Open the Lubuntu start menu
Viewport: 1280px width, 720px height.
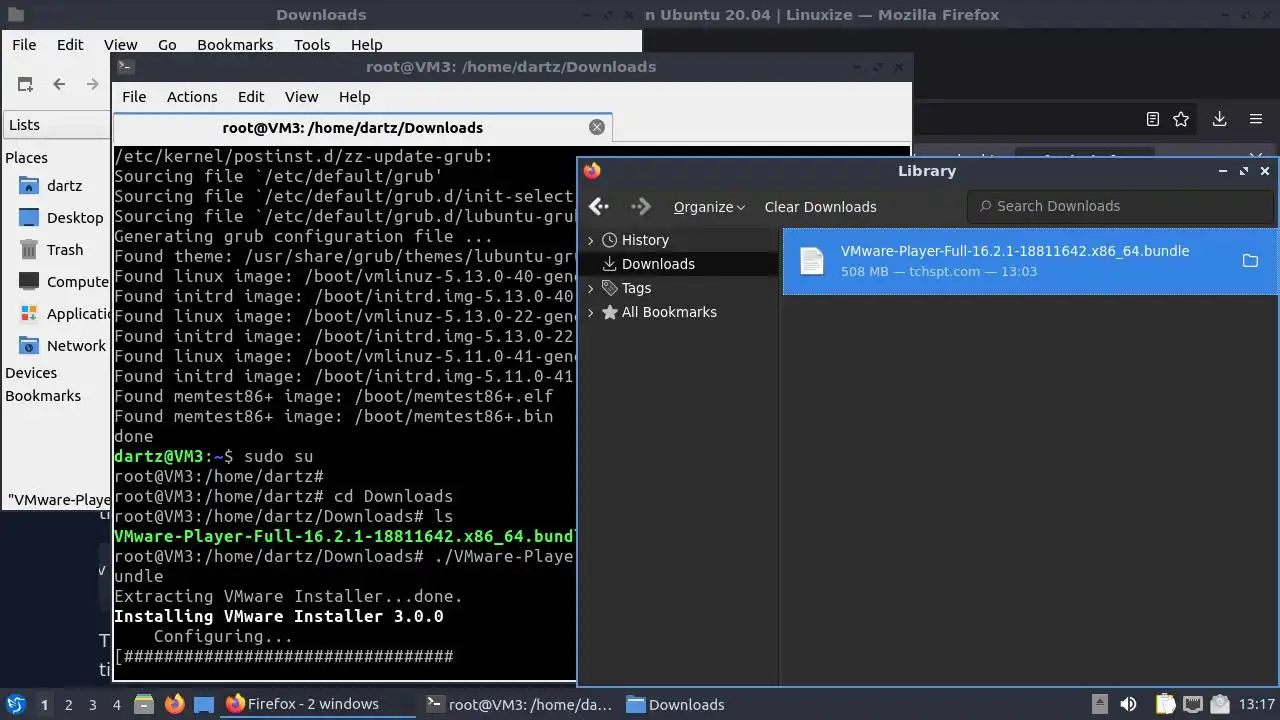click(15, 704)
